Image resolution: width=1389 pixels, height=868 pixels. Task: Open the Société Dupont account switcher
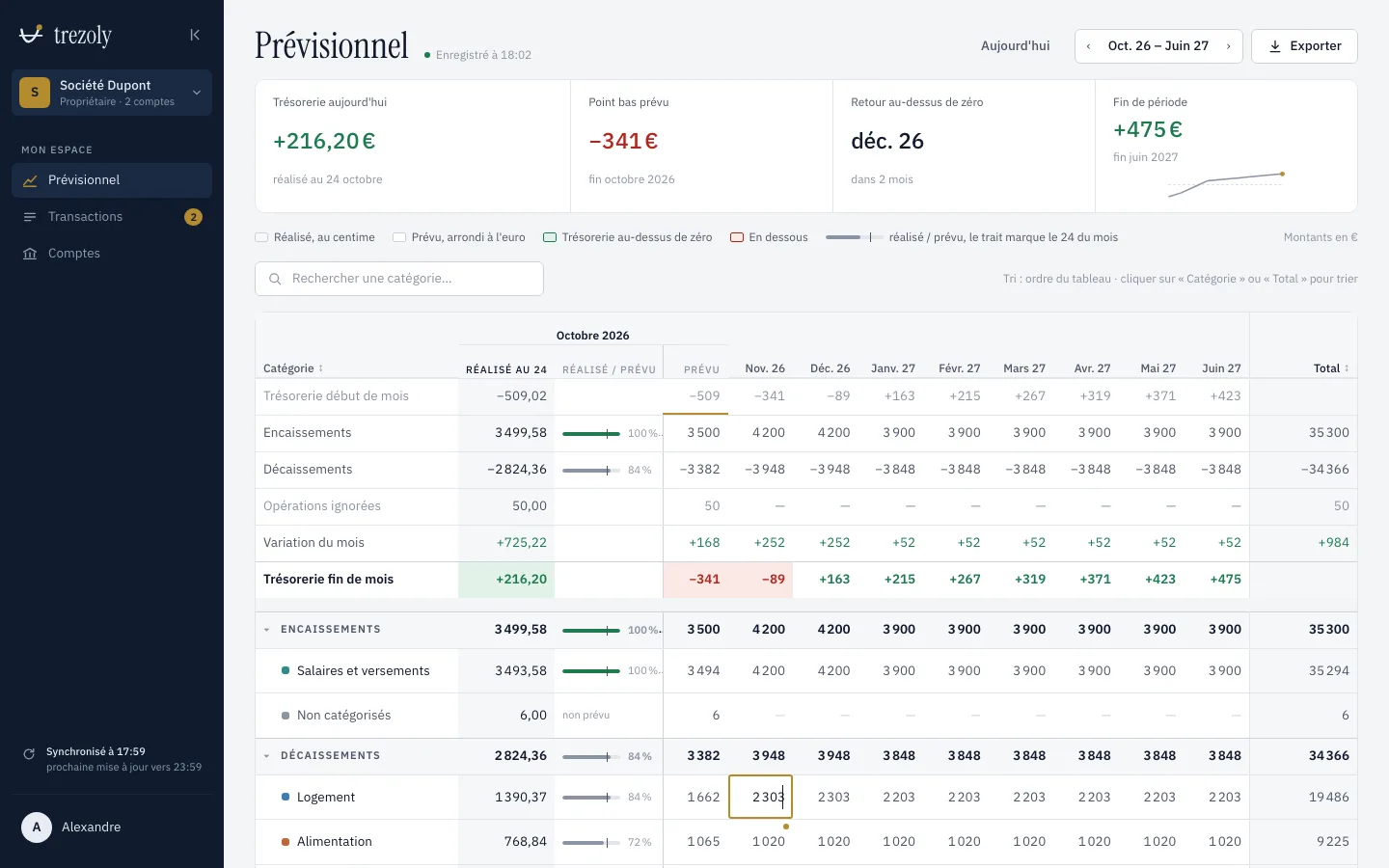(112, 93)
